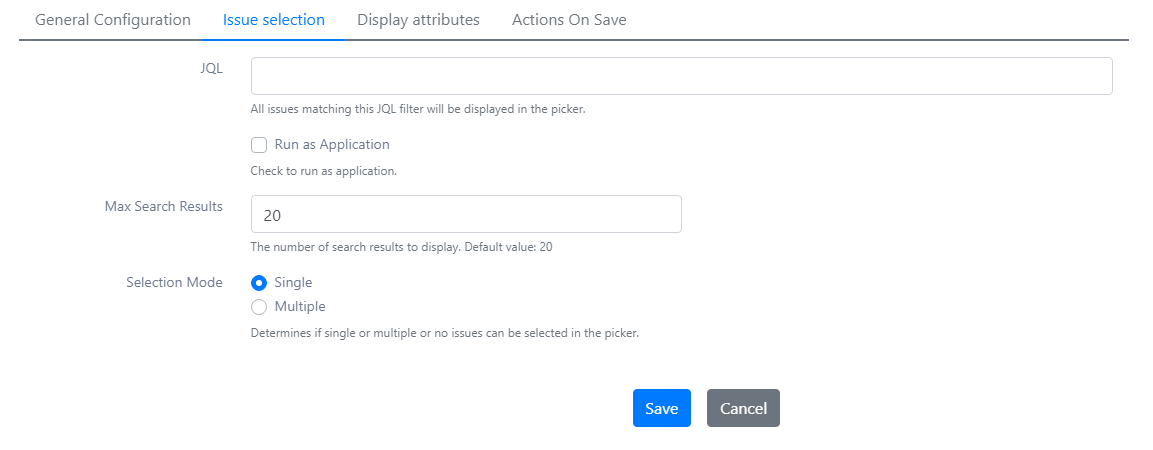Click the 'Single' radio label text
The width and height of the screenshot is (1153, 450).
[x=293, y=282]
